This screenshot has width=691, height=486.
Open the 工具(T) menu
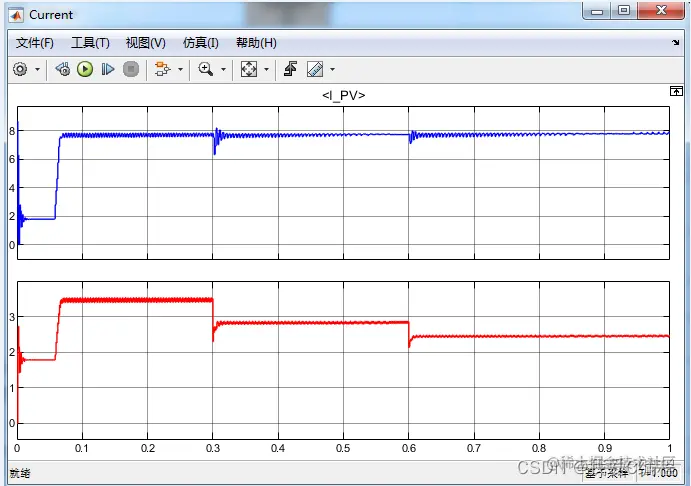click(x=90, y=43)
